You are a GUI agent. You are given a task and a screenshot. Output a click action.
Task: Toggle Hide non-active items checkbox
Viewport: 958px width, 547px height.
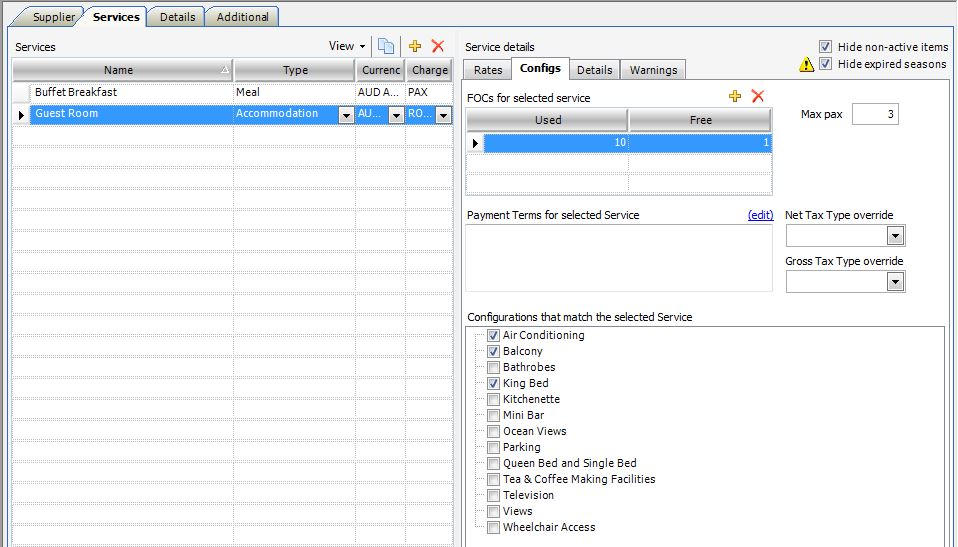point(825,47)
